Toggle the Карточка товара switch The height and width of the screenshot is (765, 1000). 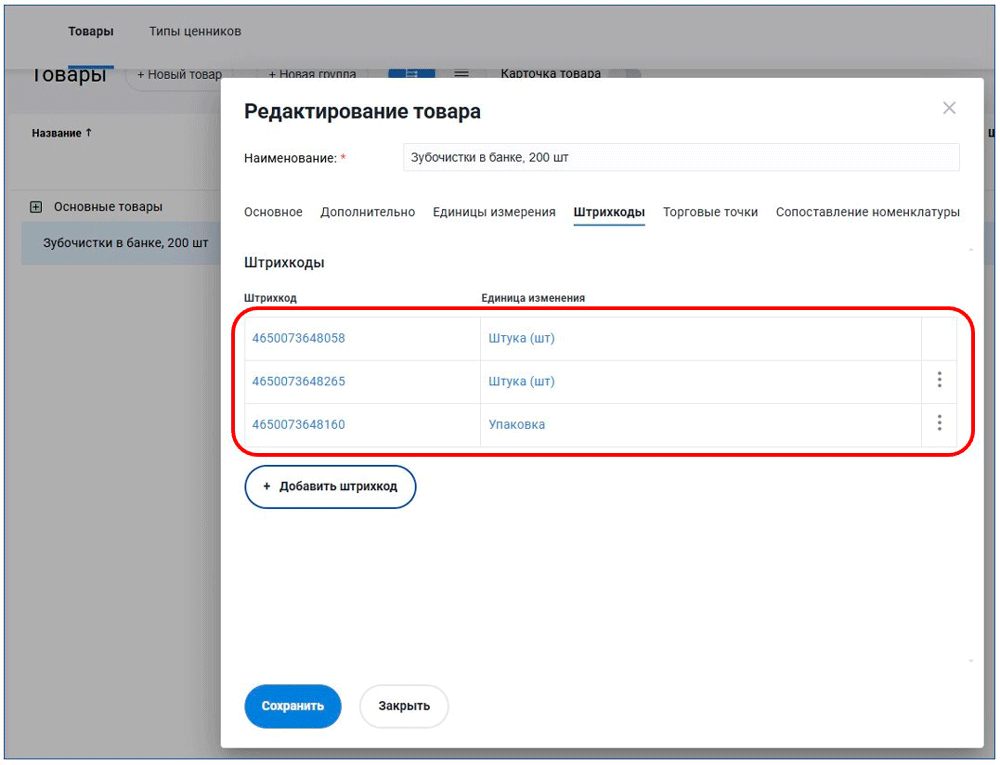click(624, 73)
